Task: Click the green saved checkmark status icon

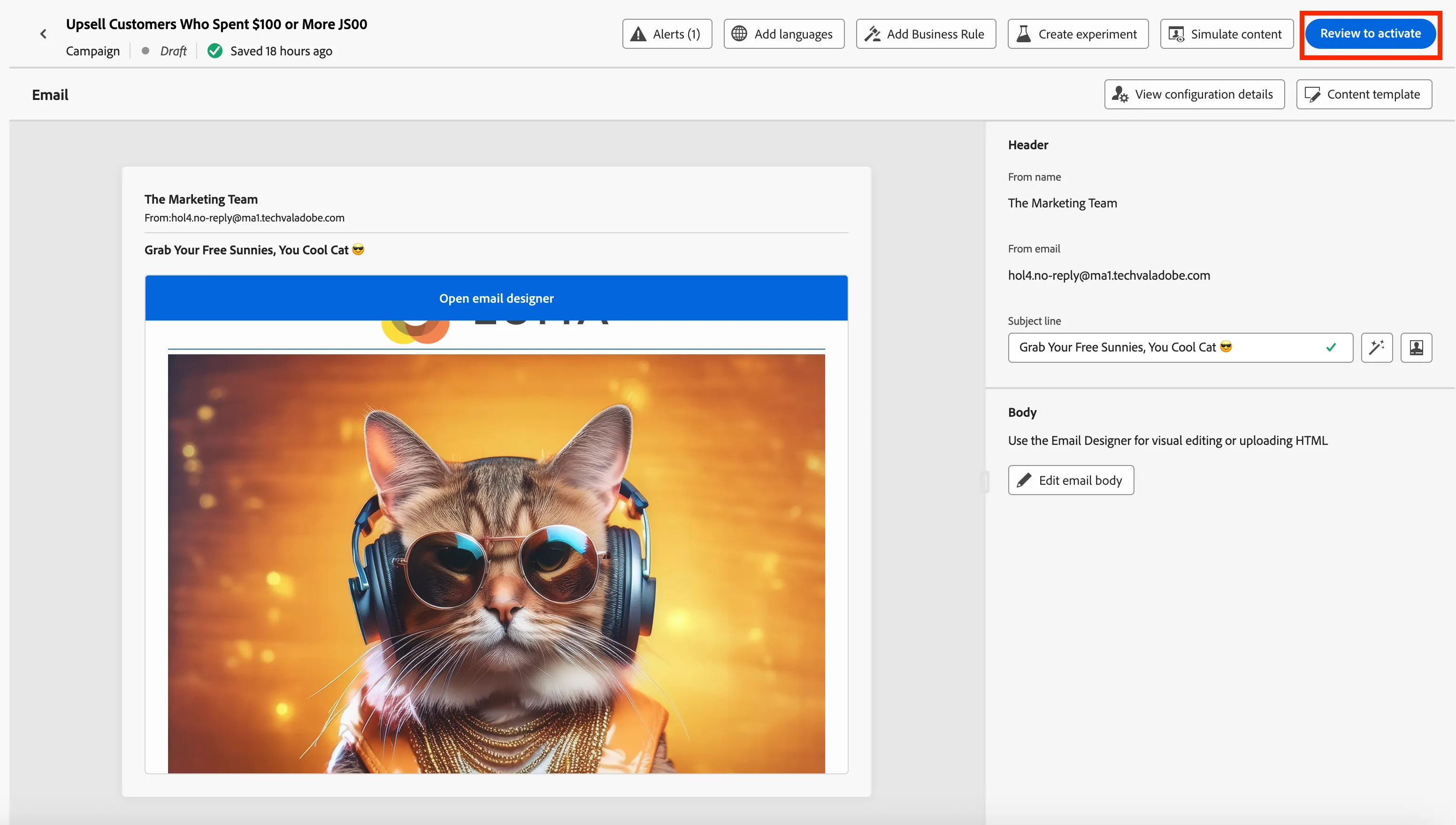Action: point(215,51)
